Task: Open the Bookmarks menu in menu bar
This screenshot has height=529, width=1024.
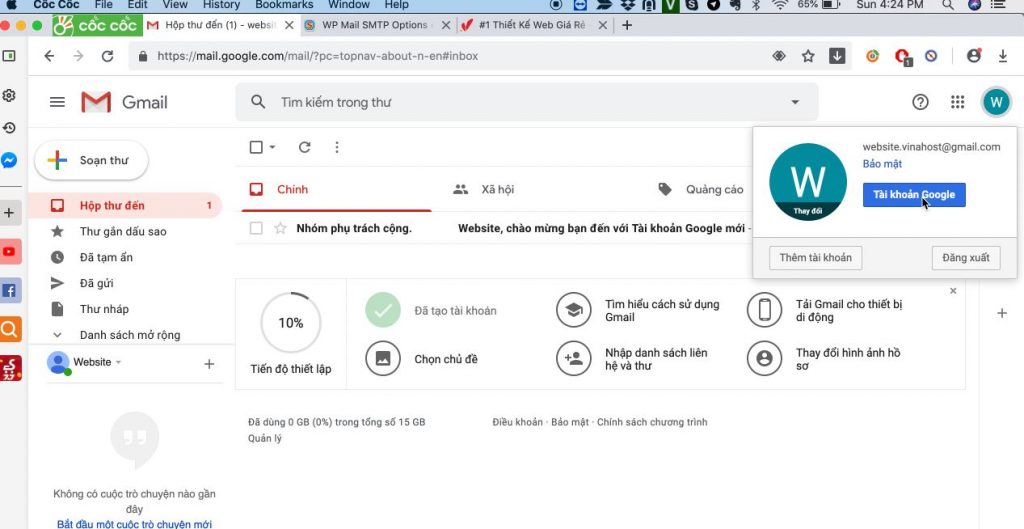Action: click(284, 5)
